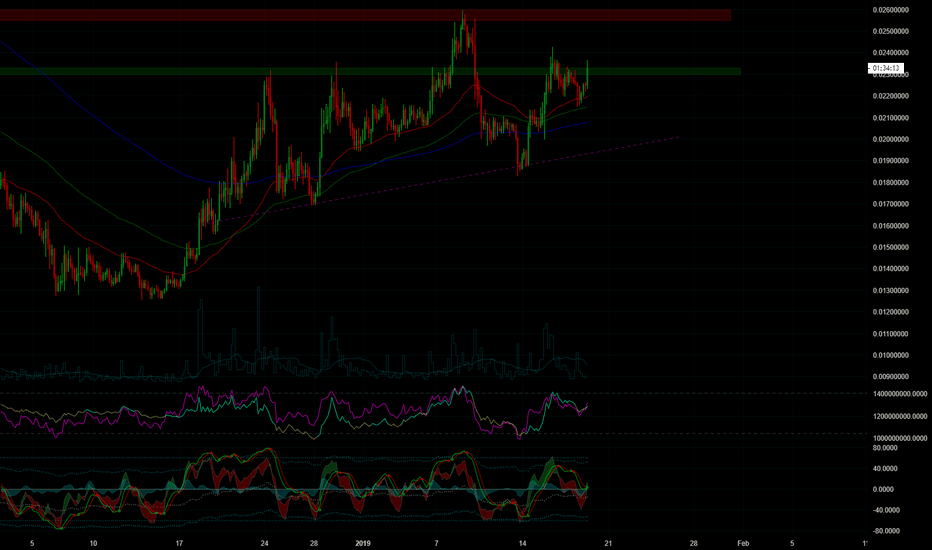
Task: Click the 1400000000.0000 indicator scale label
Action: point(899,394)
